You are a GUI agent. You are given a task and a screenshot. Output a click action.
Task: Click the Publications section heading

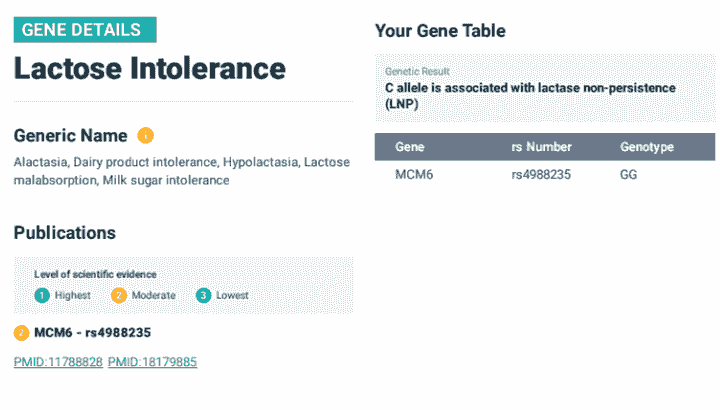(65, 233)
